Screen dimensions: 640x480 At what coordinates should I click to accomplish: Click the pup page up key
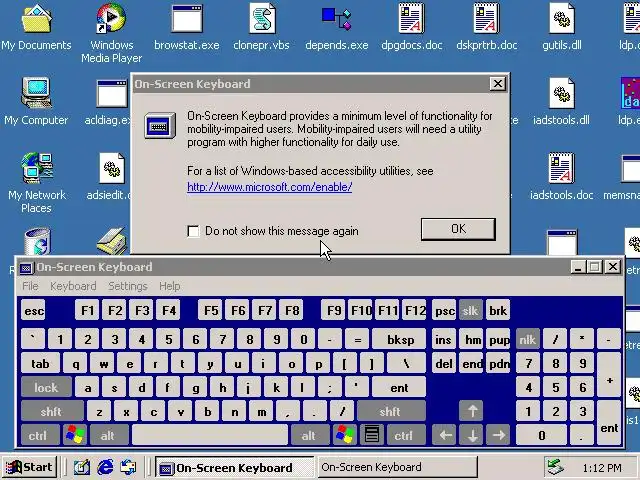click(498, 339)
